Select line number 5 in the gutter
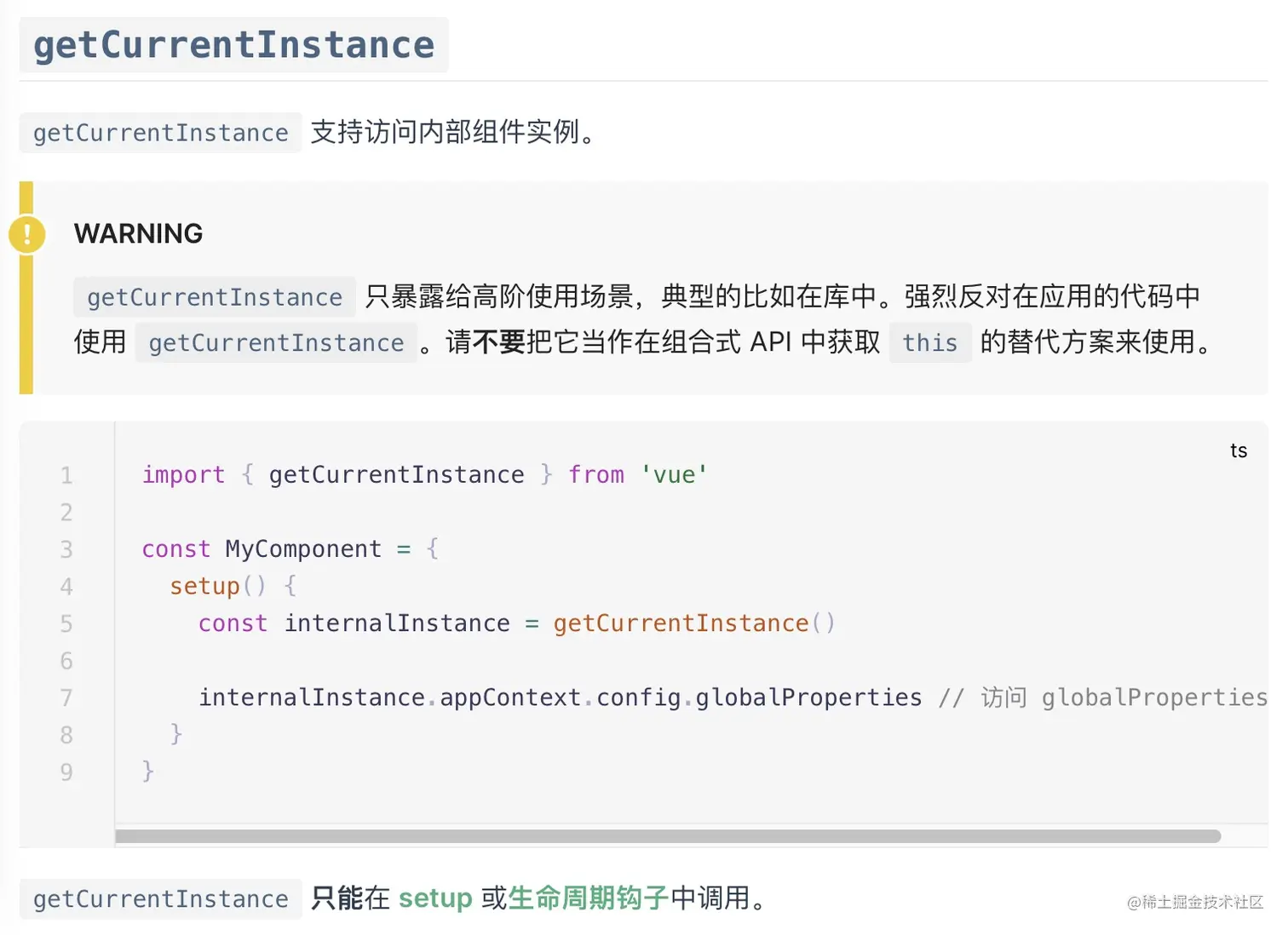The image size is (1288, 935). click(66, 623)
